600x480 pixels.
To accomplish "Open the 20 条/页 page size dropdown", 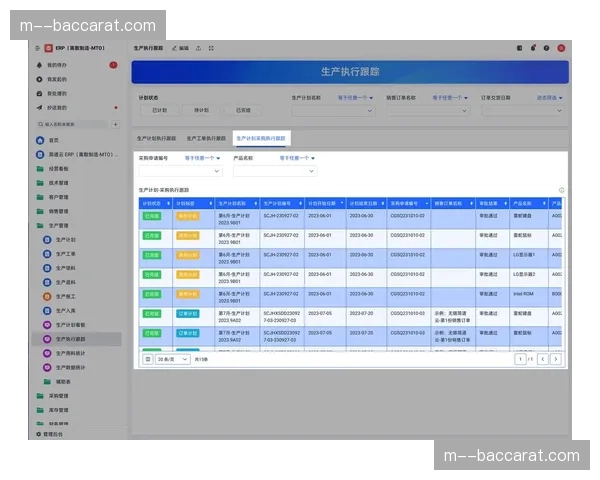I will (x=172, y=358).
